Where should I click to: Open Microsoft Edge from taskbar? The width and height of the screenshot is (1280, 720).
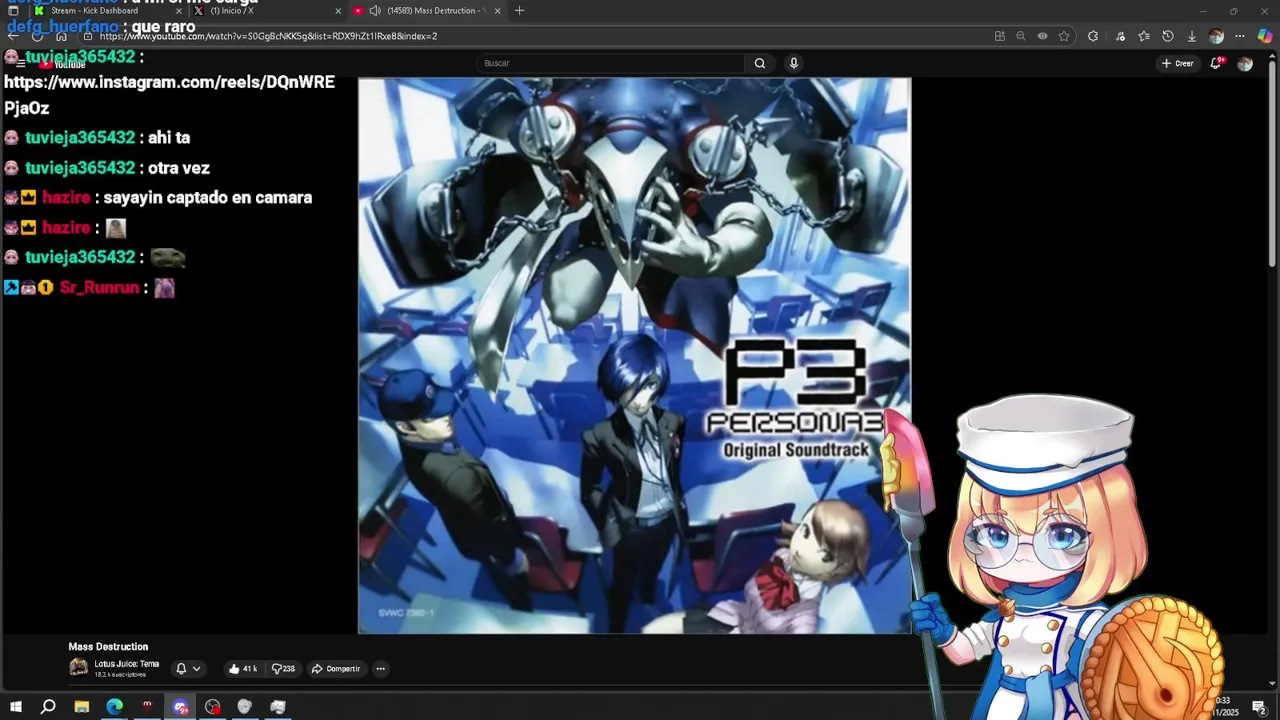(x=114, y=707)
